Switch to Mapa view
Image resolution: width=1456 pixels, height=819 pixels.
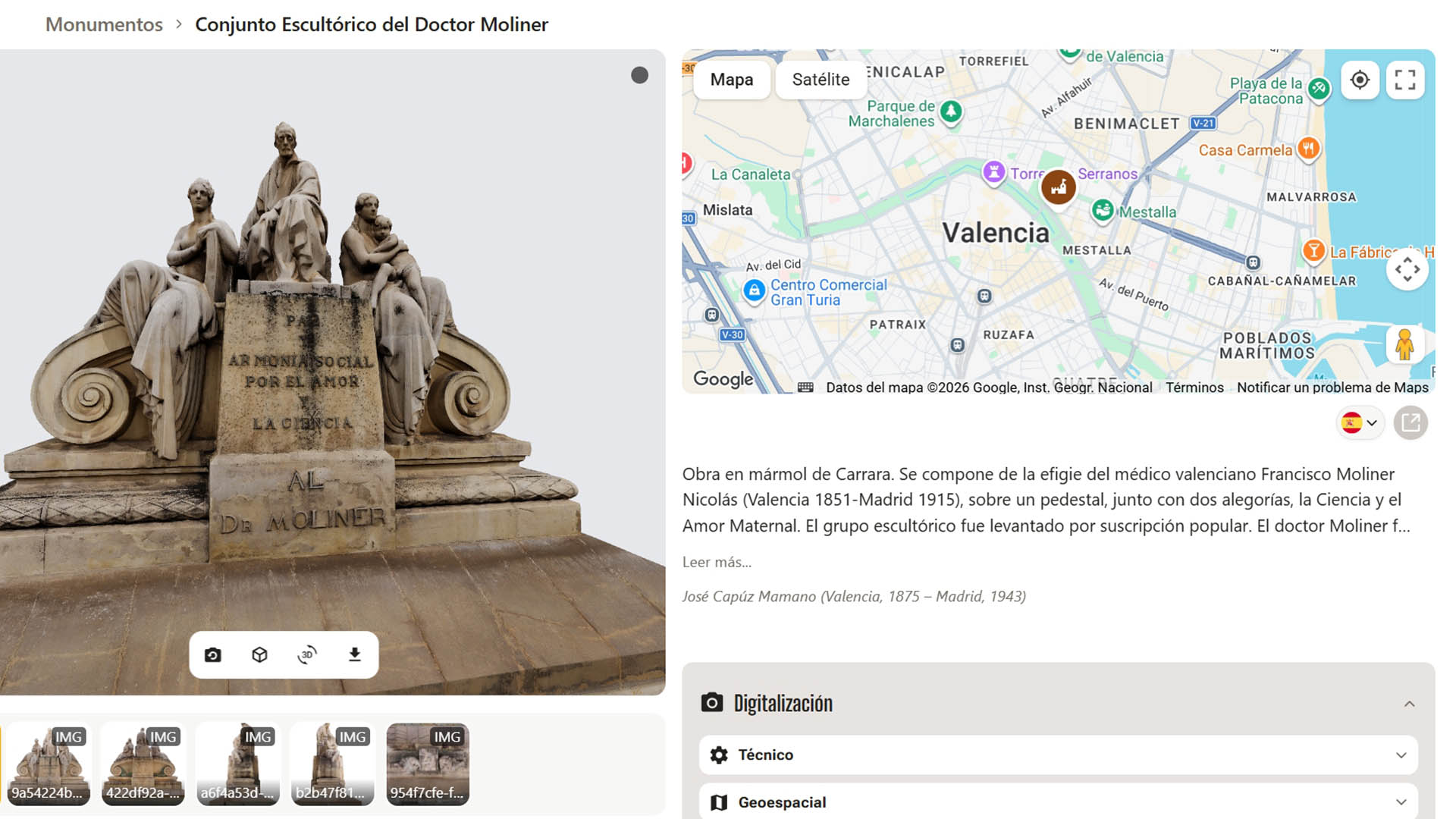732,80
